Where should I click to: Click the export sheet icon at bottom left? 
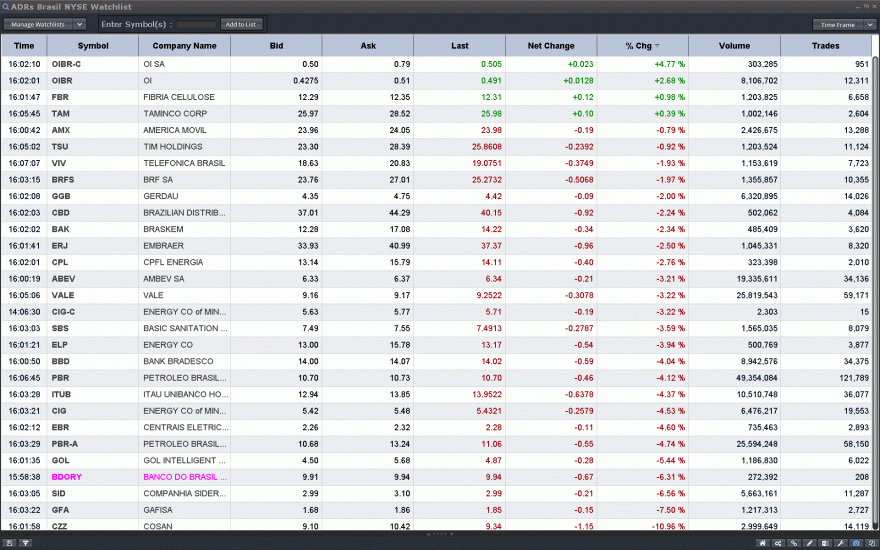pos(10,543)
